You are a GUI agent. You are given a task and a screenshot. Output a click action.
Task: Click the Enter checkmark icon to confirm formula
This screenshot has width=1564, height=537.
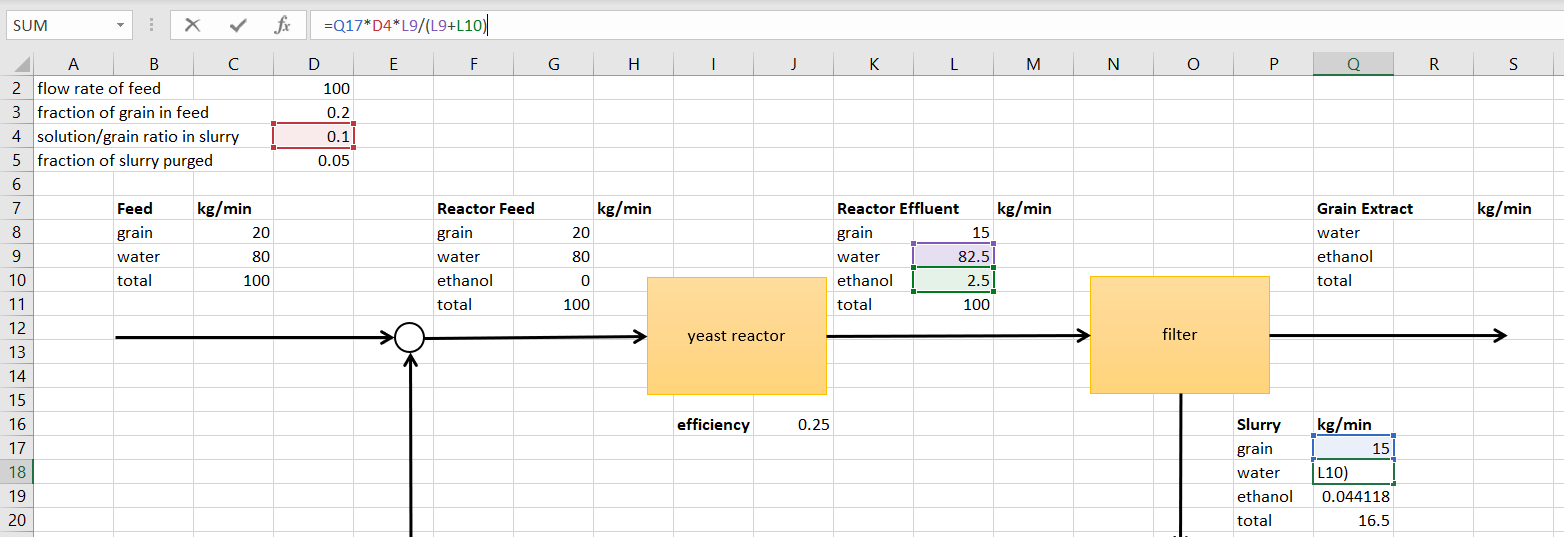tap(237, 26)
